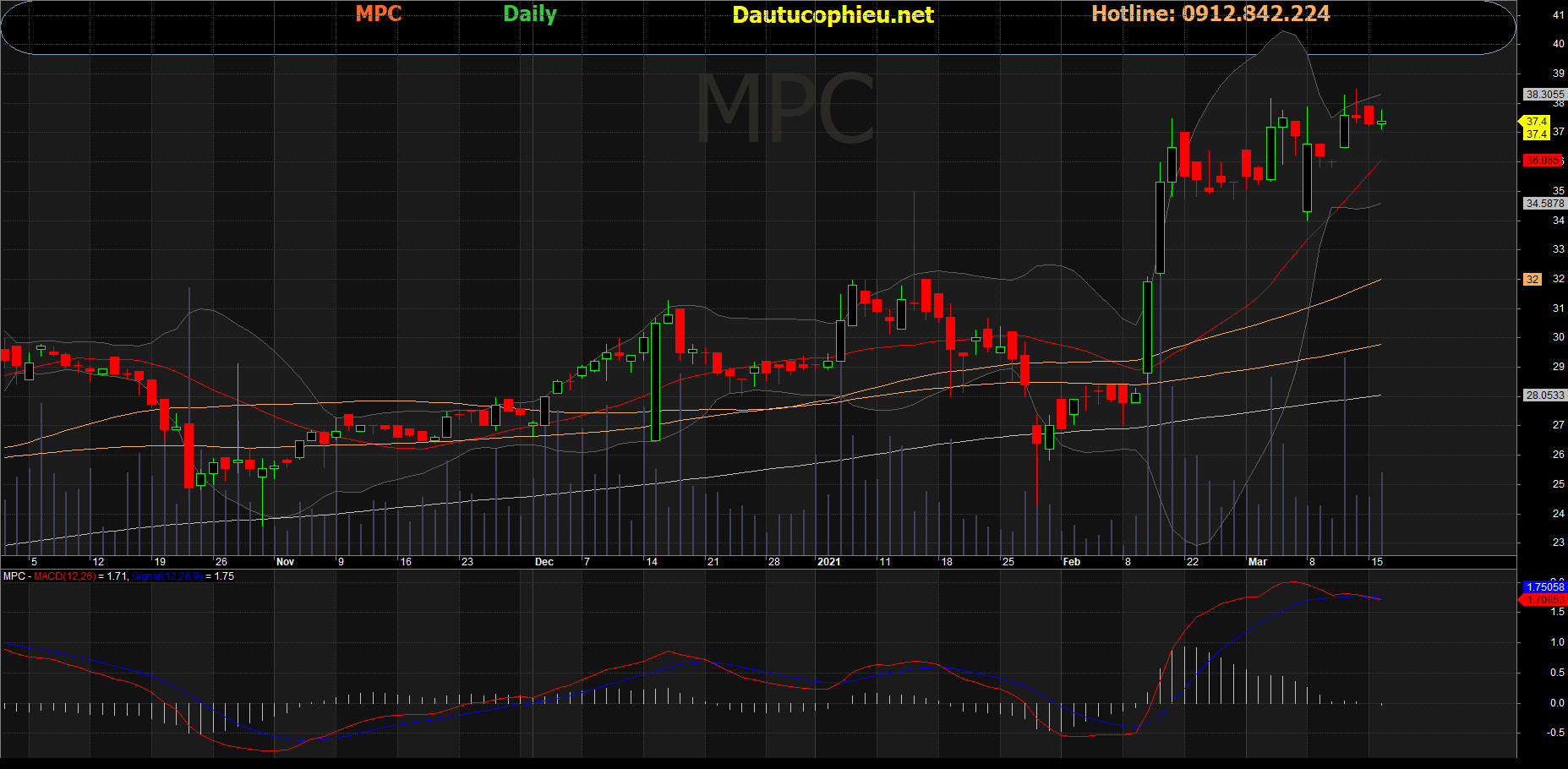Click the 41 value on price axis

1559,15
